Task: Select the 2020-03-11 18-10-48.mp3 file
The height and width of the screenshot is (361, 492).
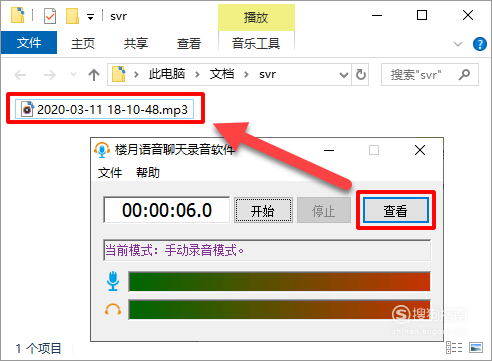Action: click(104, 109)
